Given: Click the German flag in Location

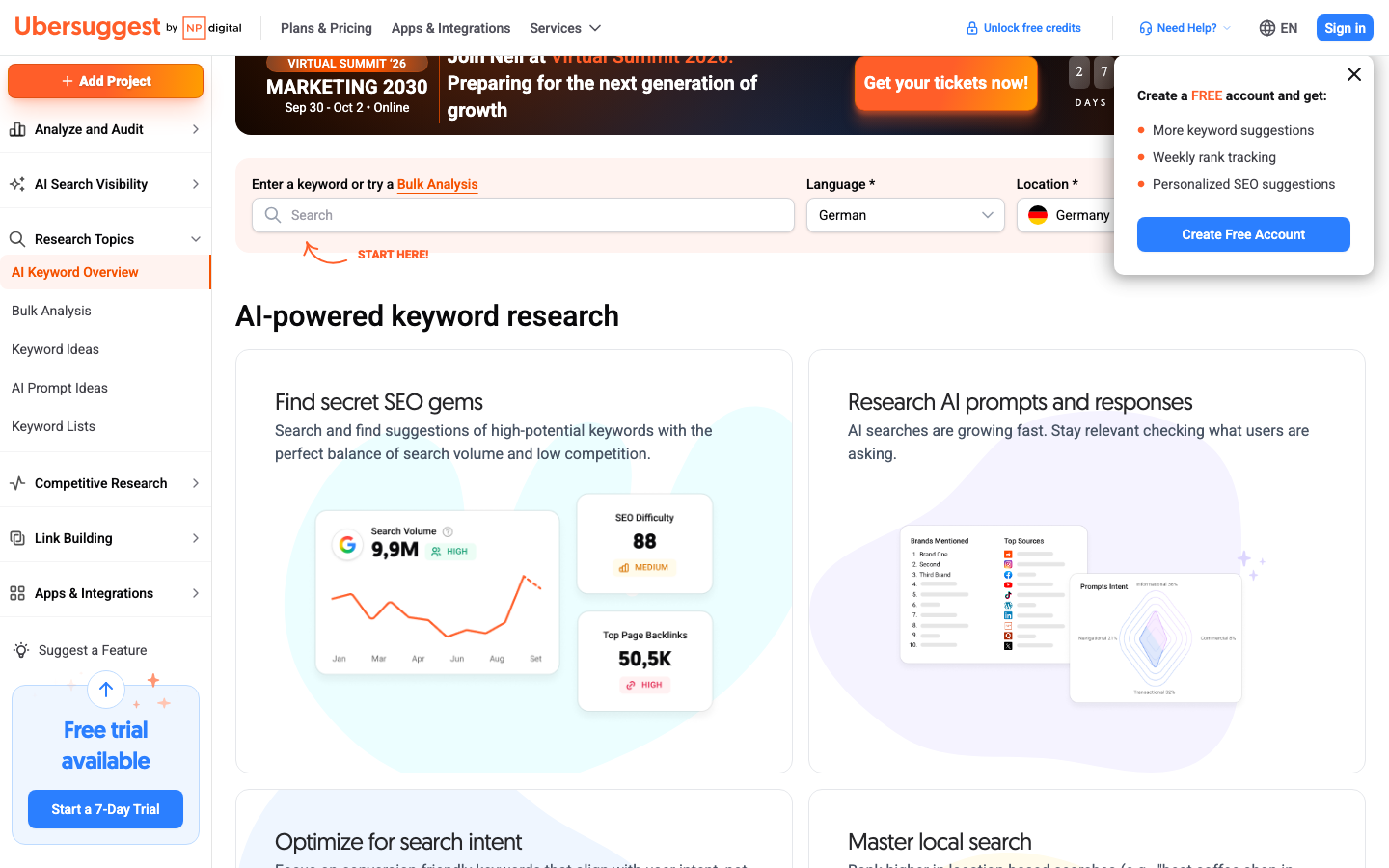Looking at the screenshot, I should pos(1038,215).
